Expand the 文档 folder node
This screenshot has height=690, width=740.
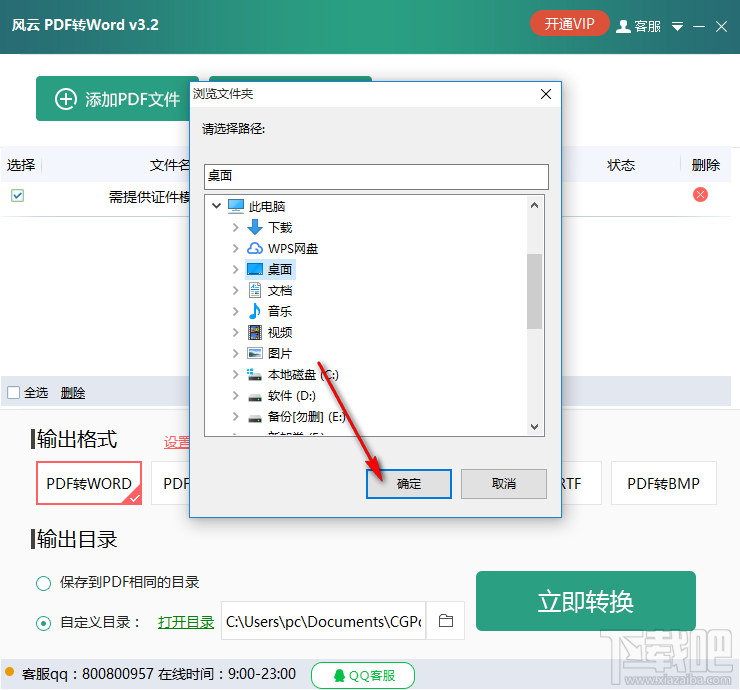click(235, 290)
